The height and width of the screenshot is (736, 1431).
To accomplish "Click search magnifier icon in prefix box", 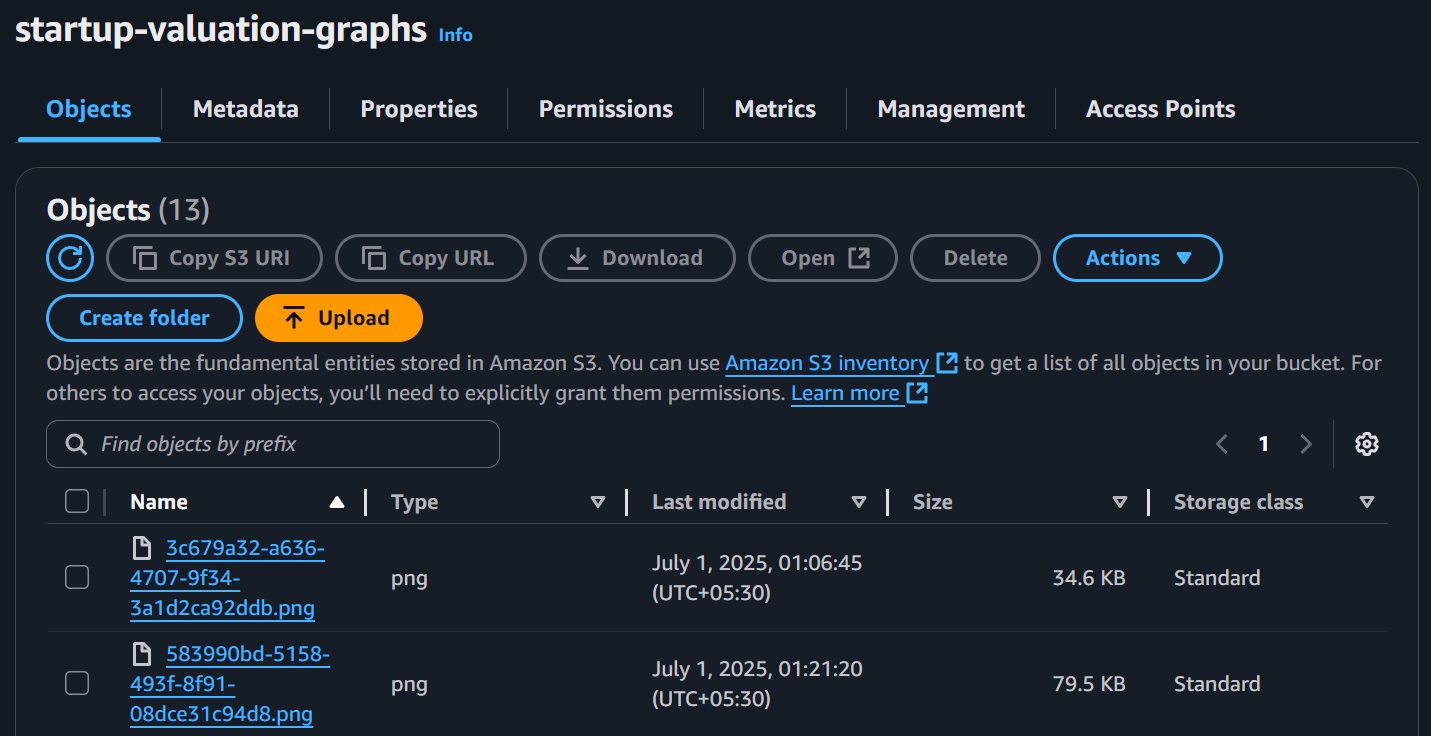I will [x=75, y=444].
